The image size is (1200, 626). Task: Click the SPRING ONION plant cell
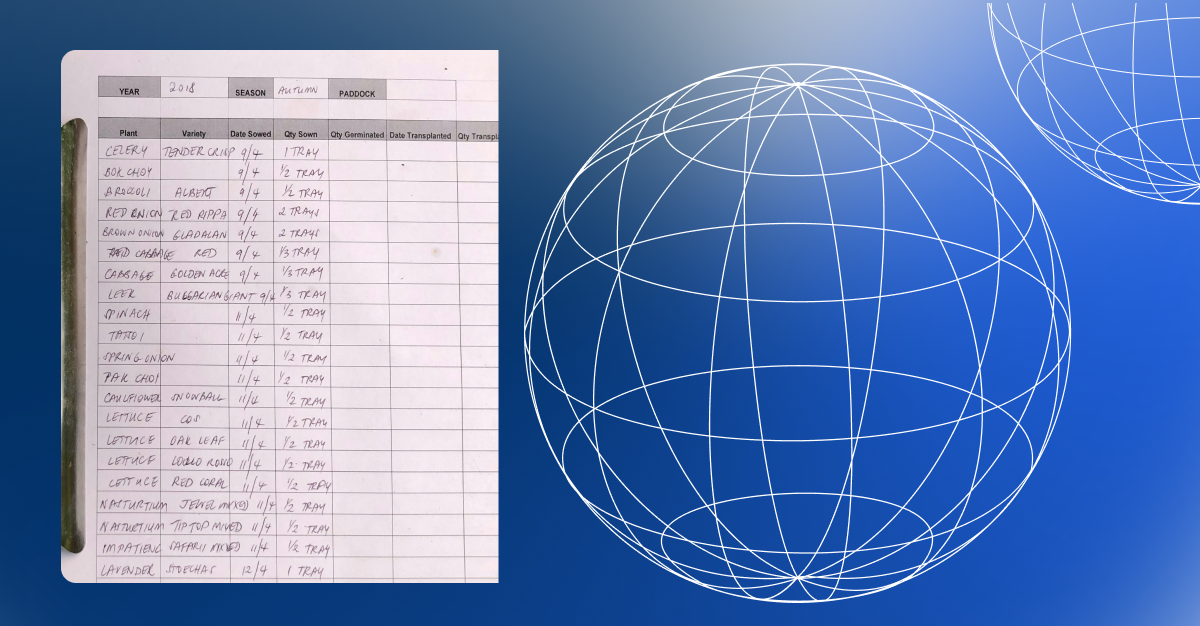coord(138,357)
